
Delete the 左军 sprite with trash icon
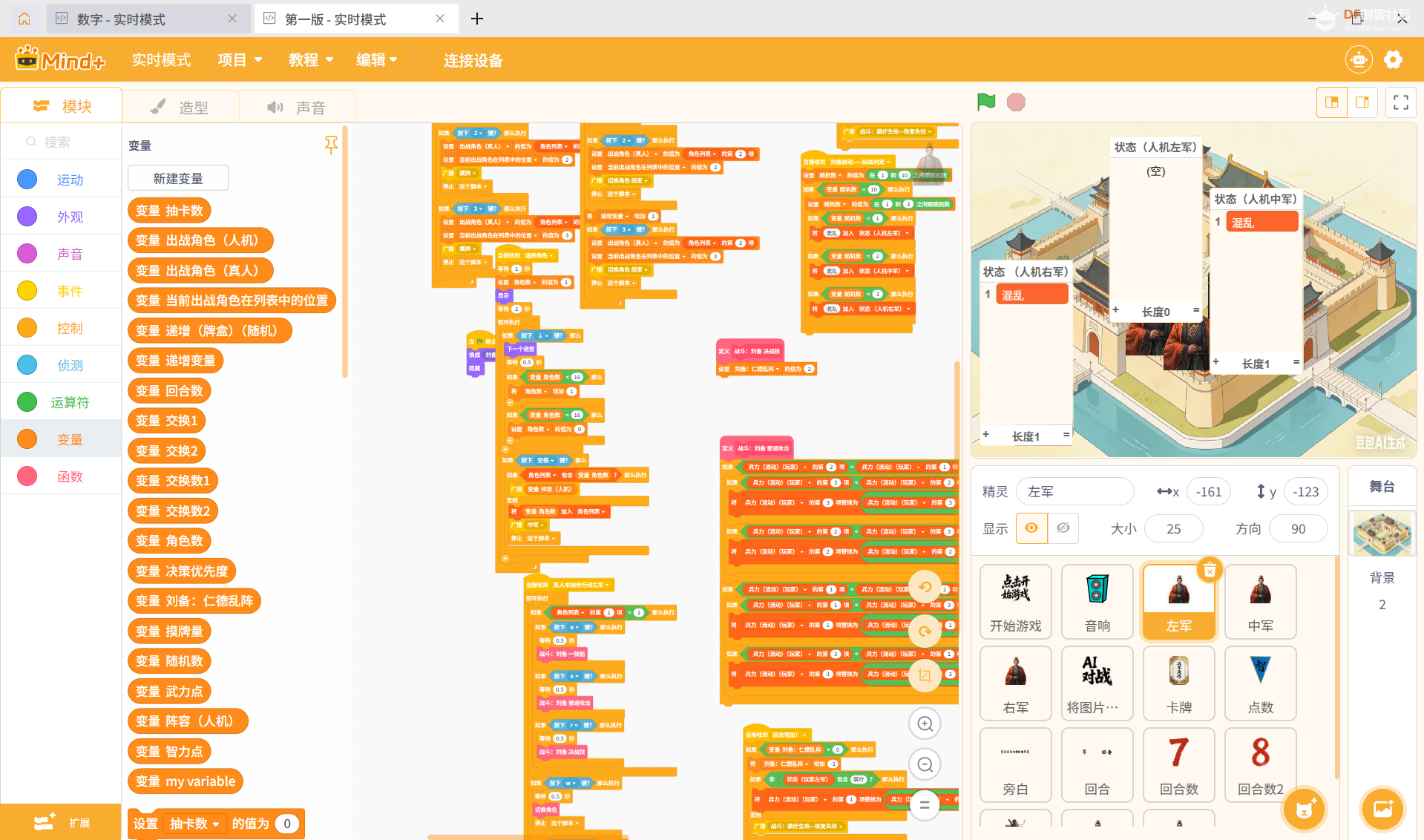1210,570
